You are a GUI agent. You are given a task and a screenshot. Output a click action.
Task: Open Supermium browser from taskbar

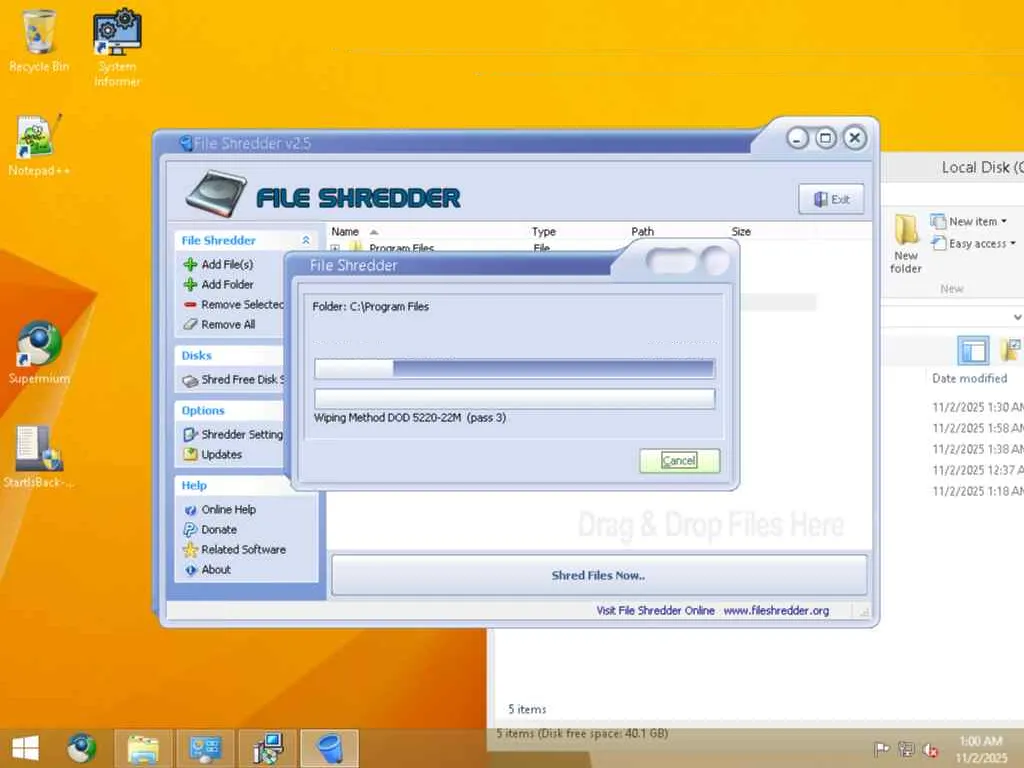(82, 748)
